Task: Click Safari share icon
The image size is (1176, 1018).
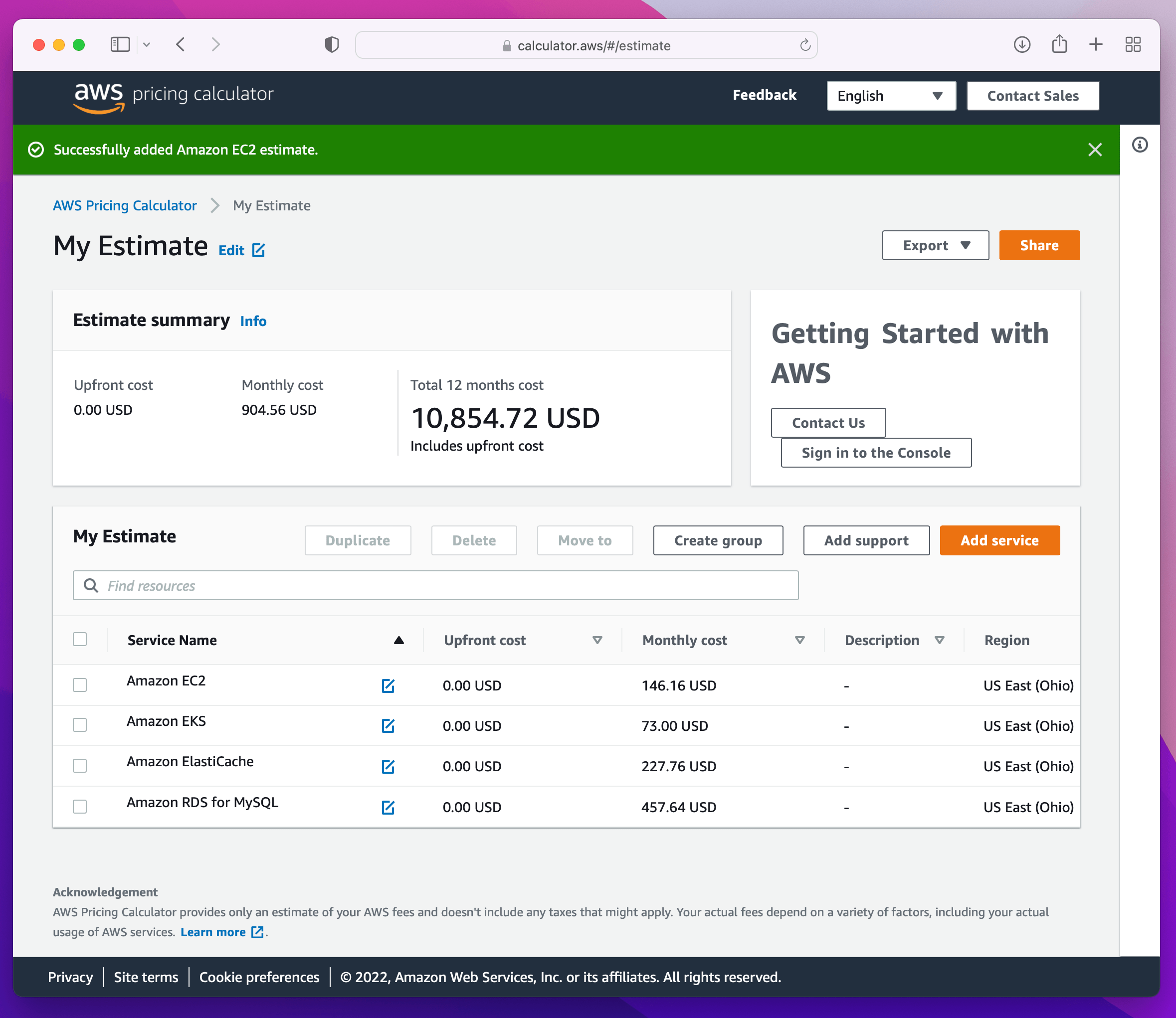Action: pos(1059,45)
